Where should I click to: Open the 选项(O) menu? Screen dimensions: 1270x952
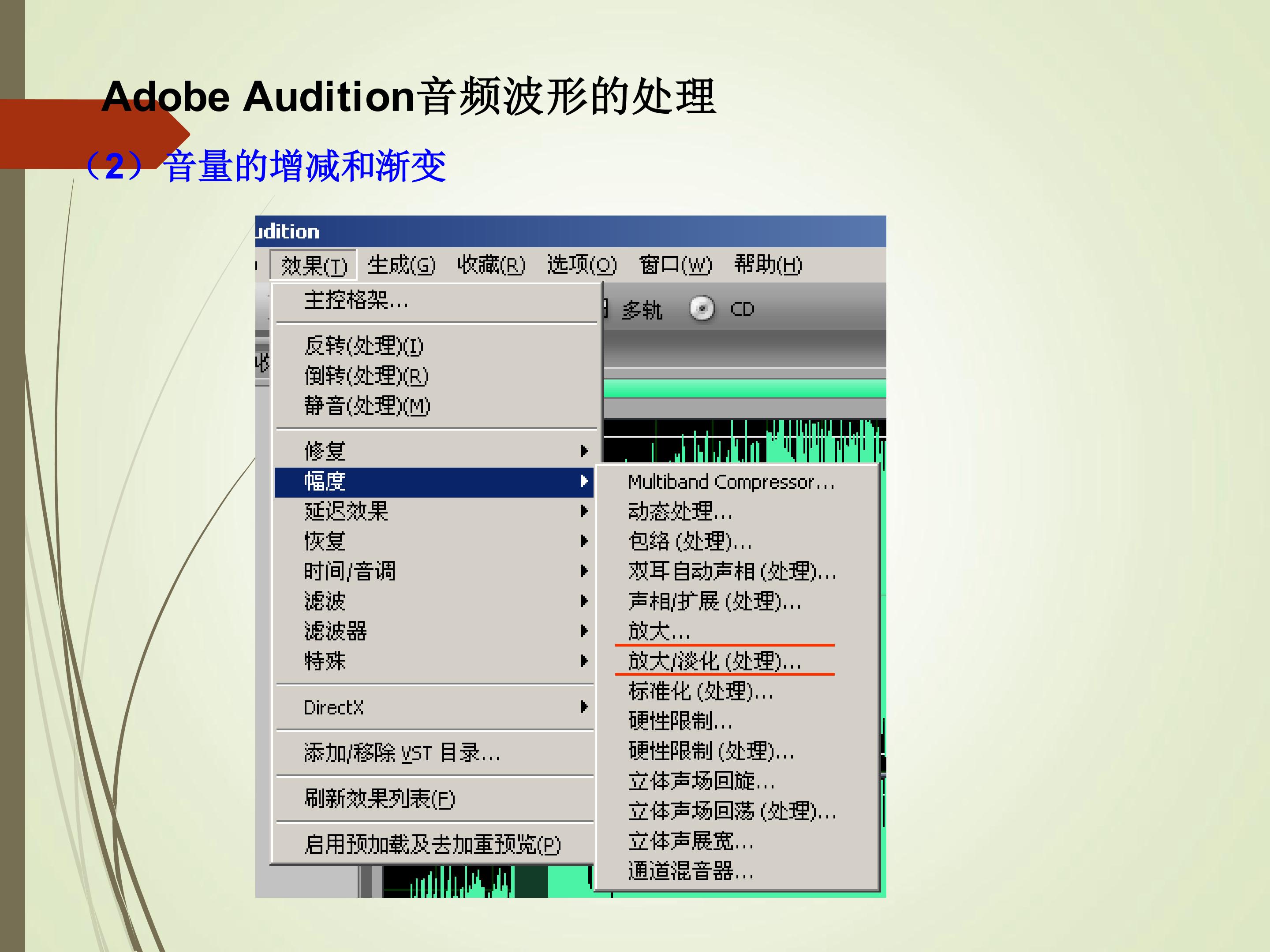[582, 265]
